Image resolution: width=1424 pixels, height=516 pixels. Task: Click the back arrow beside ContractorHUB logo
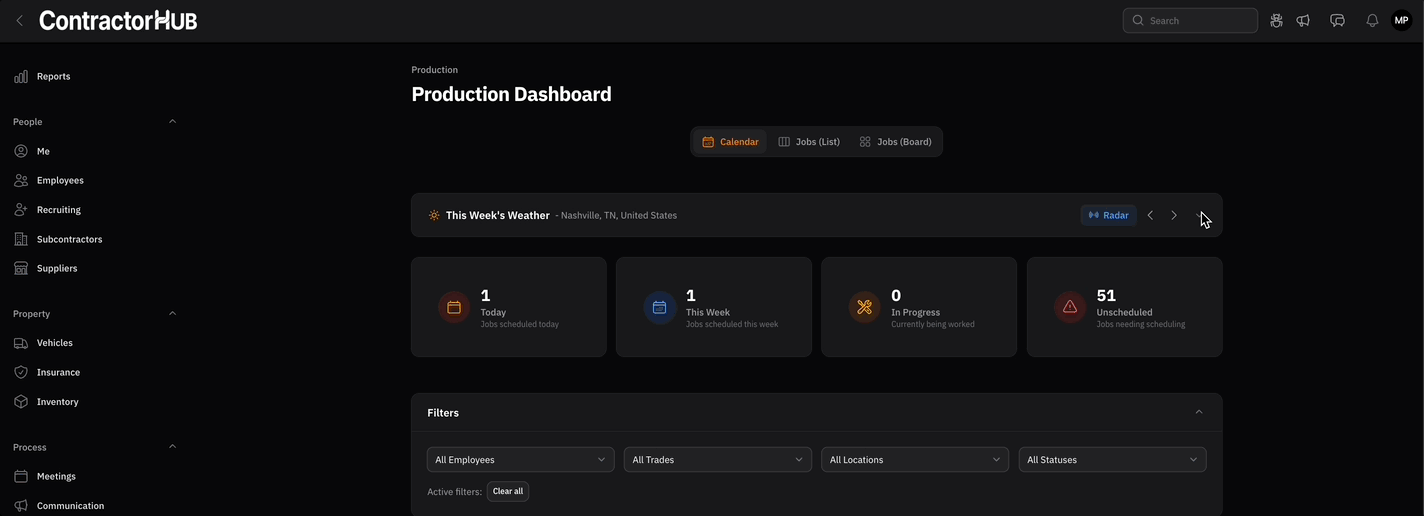19,20
